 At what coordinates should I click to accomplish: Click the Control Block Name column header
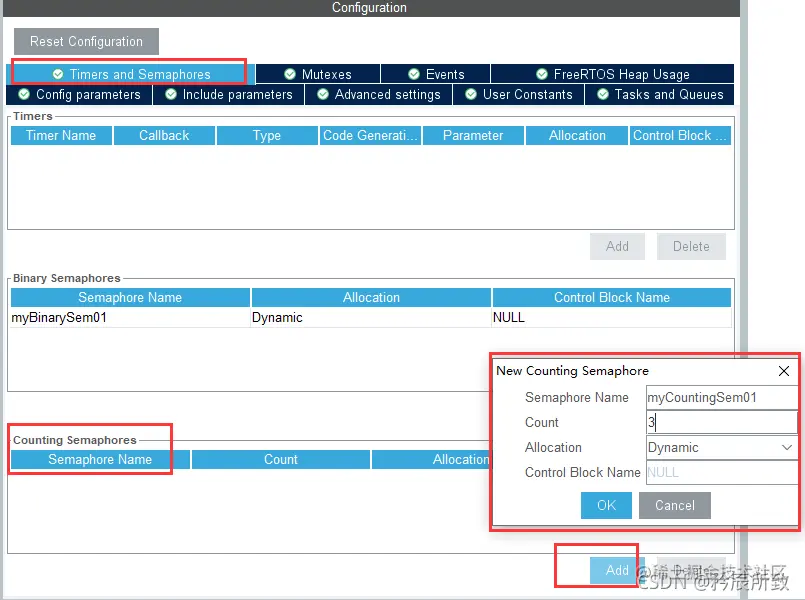click(x=612, y=298)
